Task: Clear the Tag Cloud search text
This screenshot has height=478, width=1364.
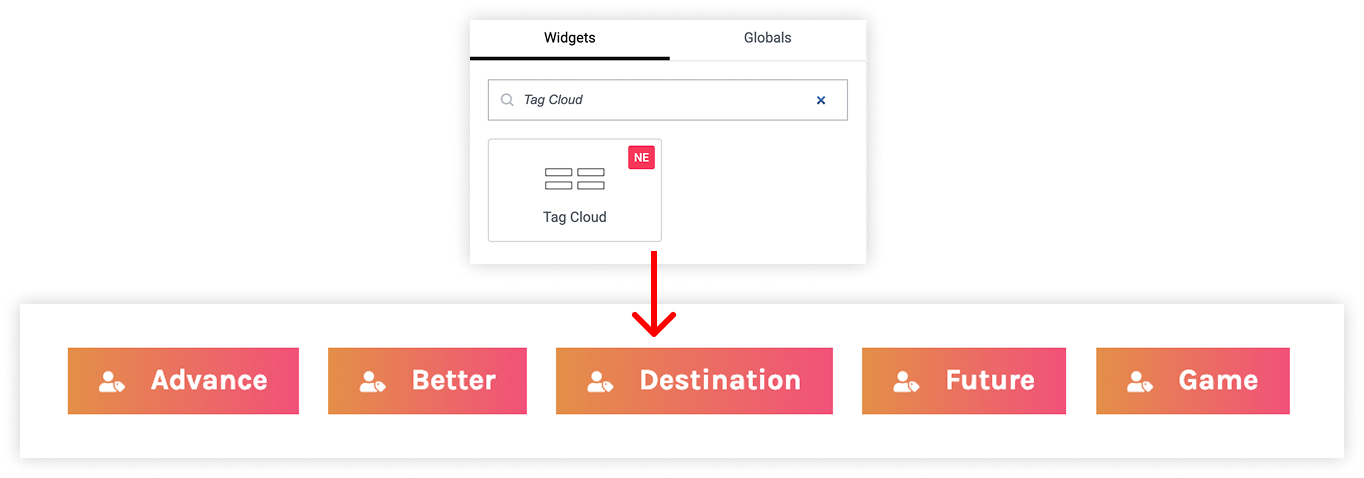Action: 821,100
